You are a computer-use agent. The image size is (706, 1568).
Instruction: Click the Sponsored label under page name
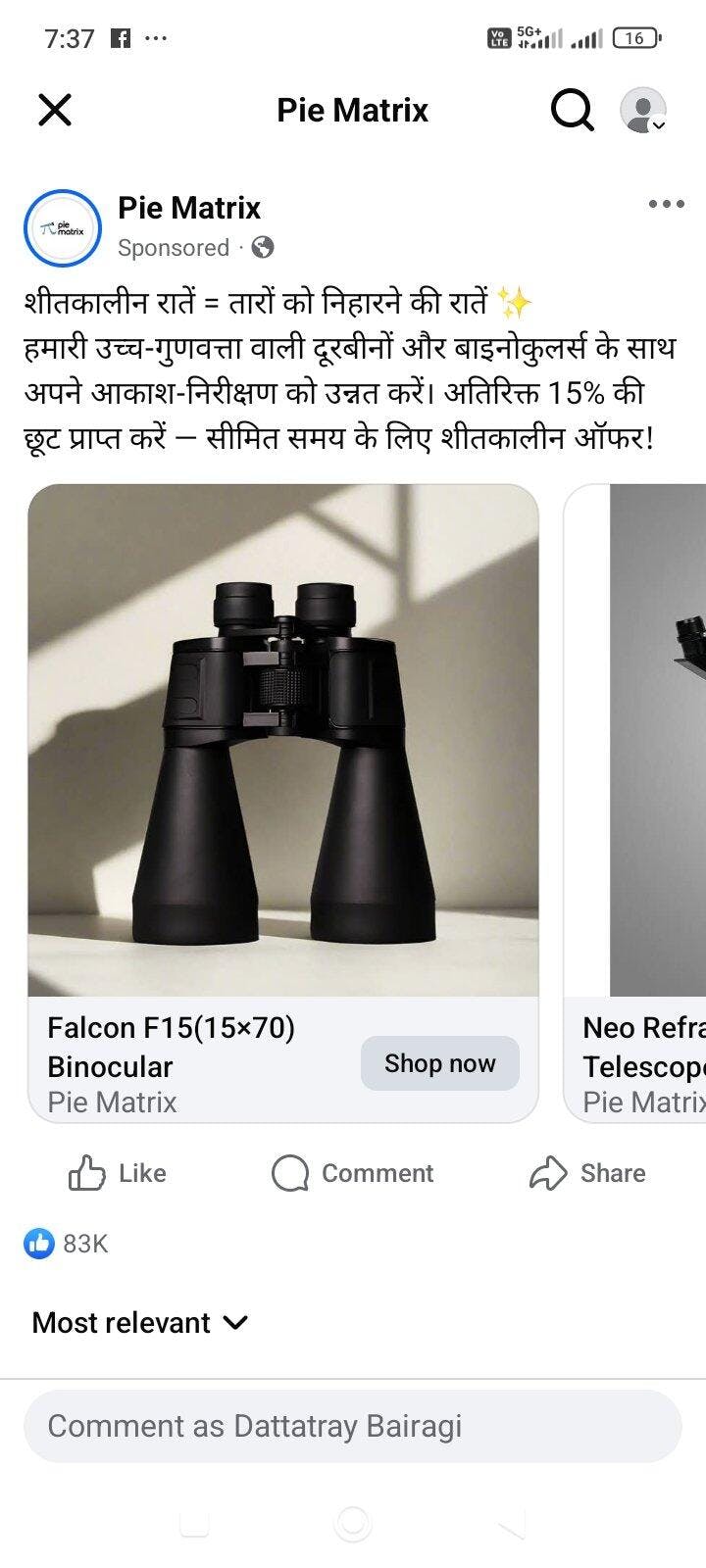click(174, 248)
